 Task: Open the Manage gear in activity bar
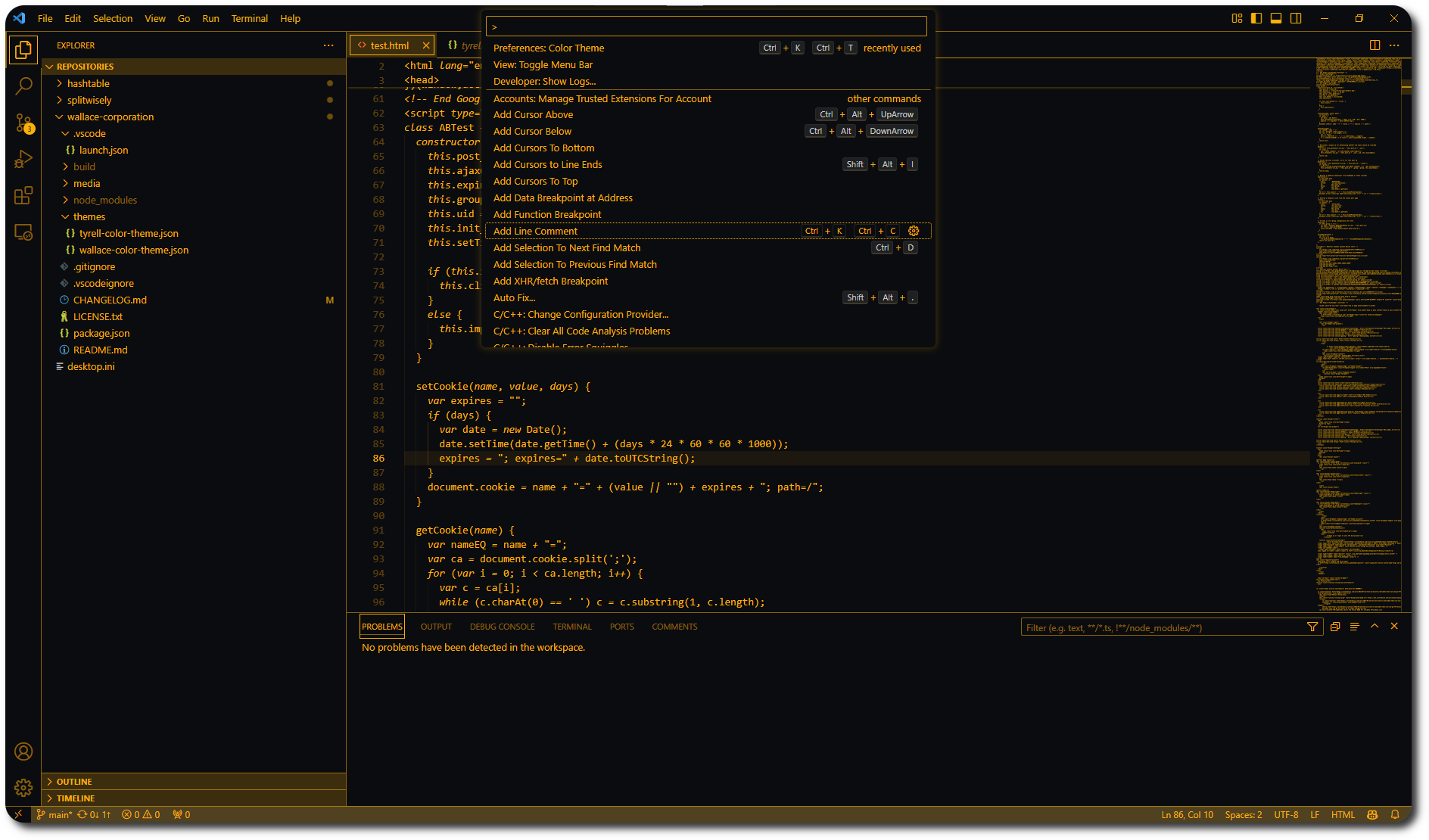pos(23,788)
